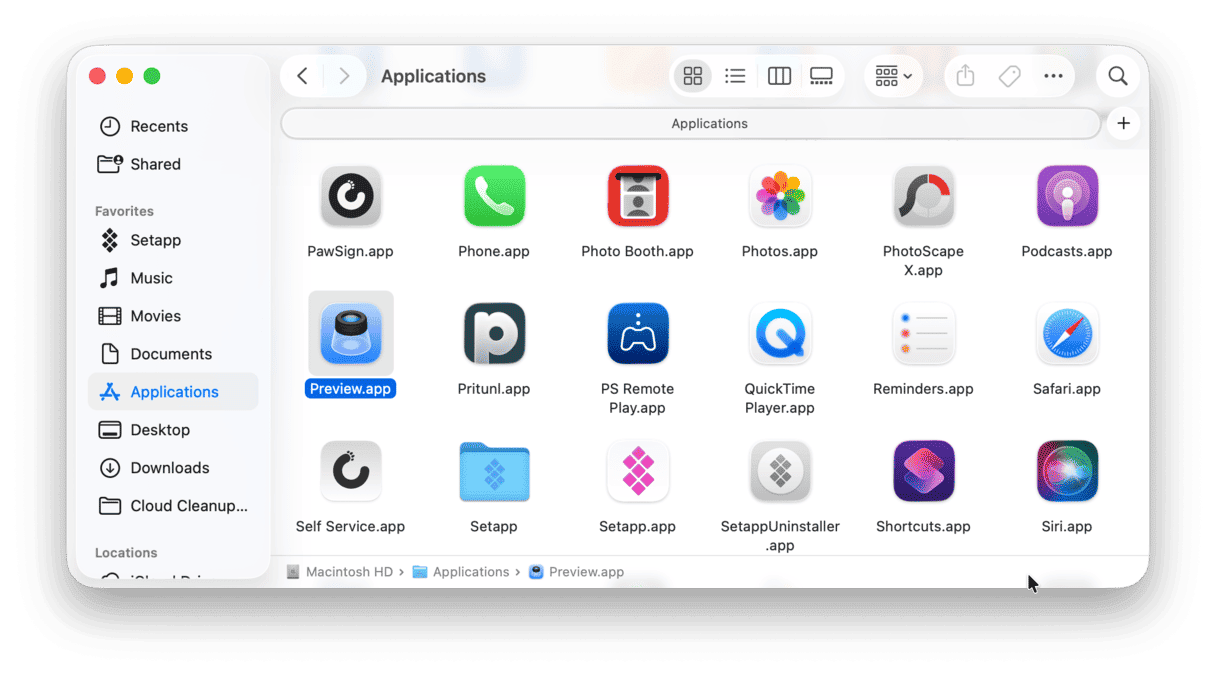The height and width of the screenshot is (676, 1216).
Task: Add a new tab with plus button
Action: pos(1124,123)
